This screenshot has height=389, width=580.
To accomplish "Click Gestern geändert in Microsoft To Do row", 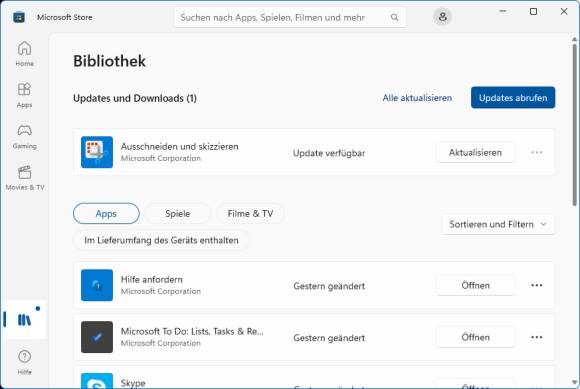I will [329, 338].
